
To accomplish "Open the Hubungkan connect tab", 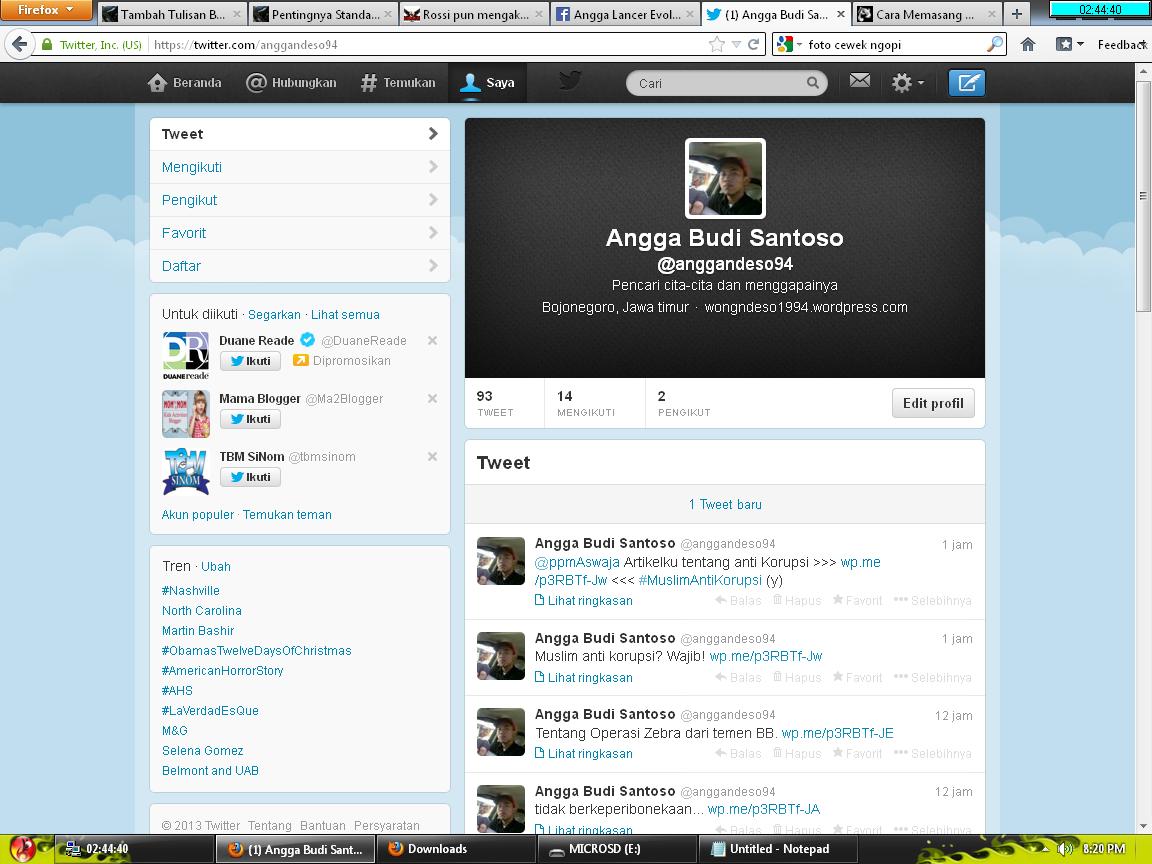I will [291, 83].
